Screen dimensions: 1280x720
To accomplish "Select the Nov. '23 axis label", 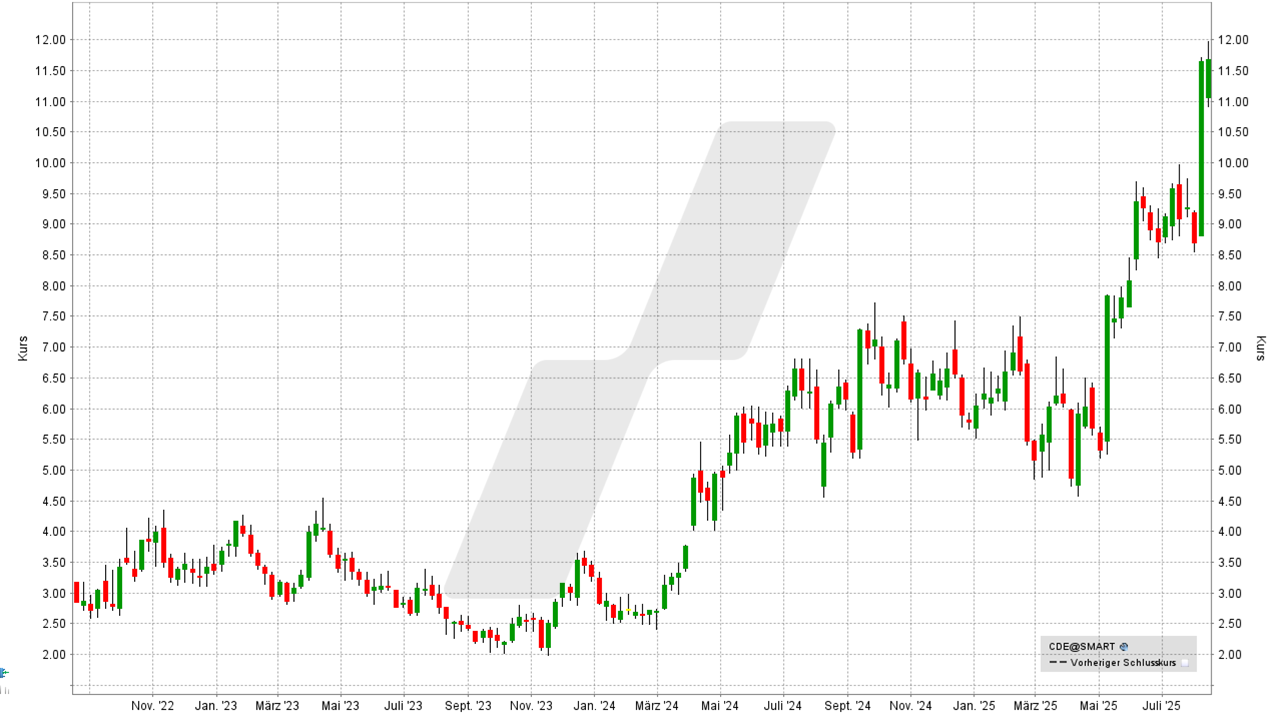I will click(x=531, y=705).
